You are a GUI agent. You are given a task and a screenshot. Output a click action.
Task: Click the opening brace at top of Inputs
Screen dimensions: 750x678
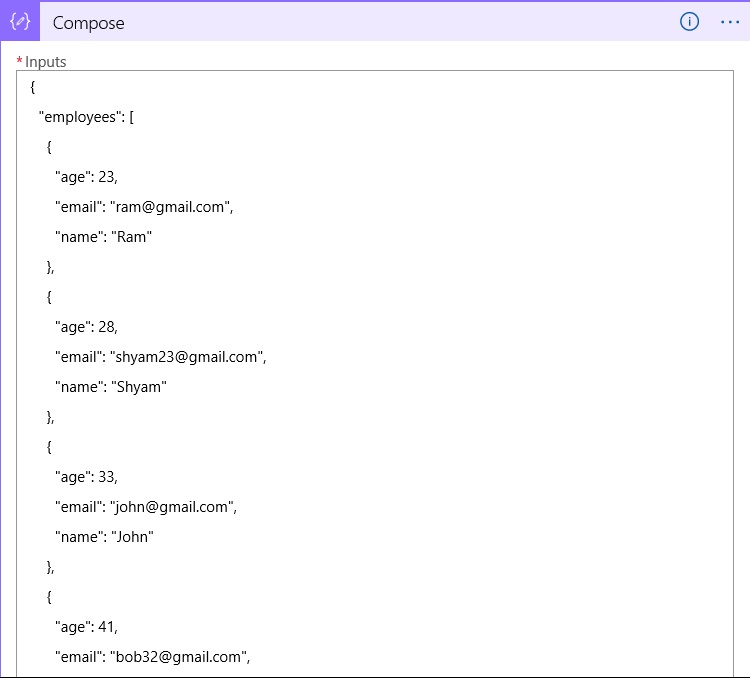[x=33, y=87]
